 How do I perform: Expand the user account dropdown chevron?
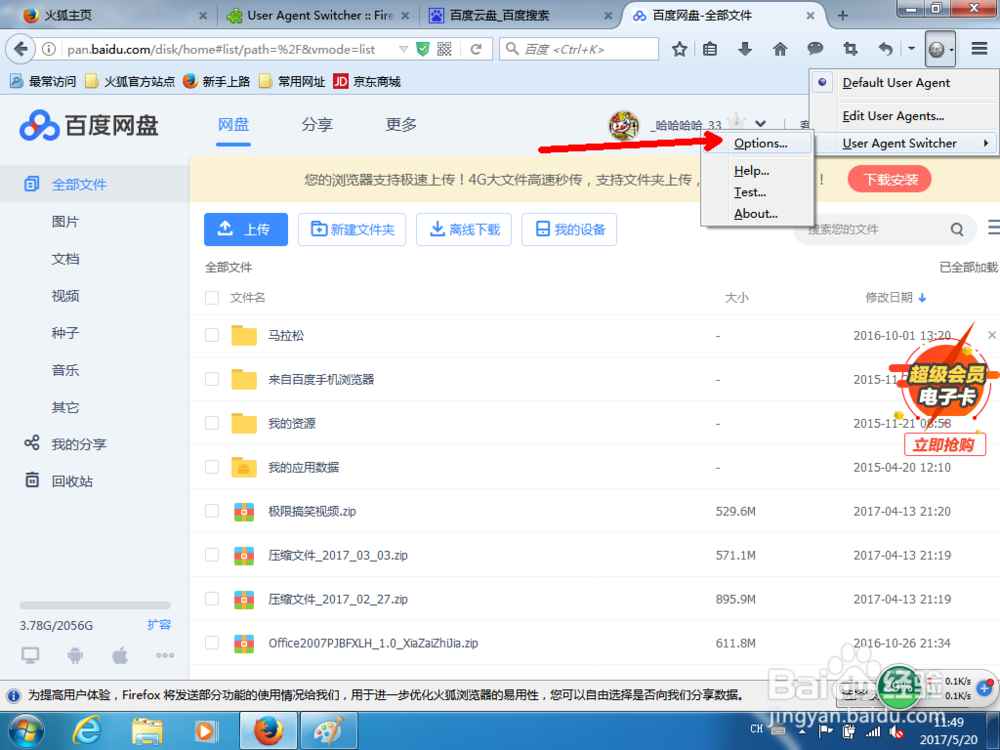[760, 124]
